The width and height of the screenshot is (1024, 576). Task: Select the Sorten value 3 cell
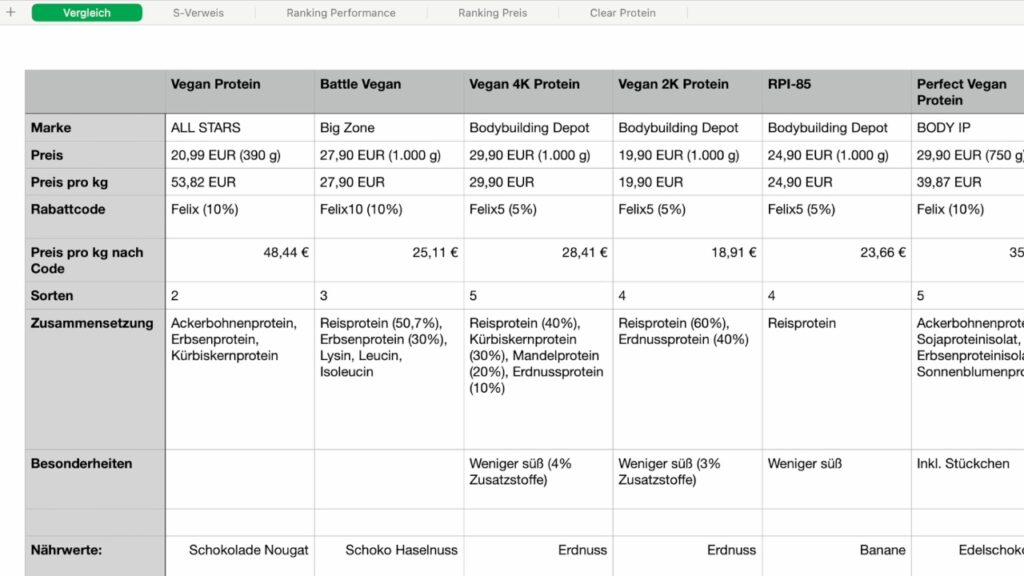click(x=389, y=296)
